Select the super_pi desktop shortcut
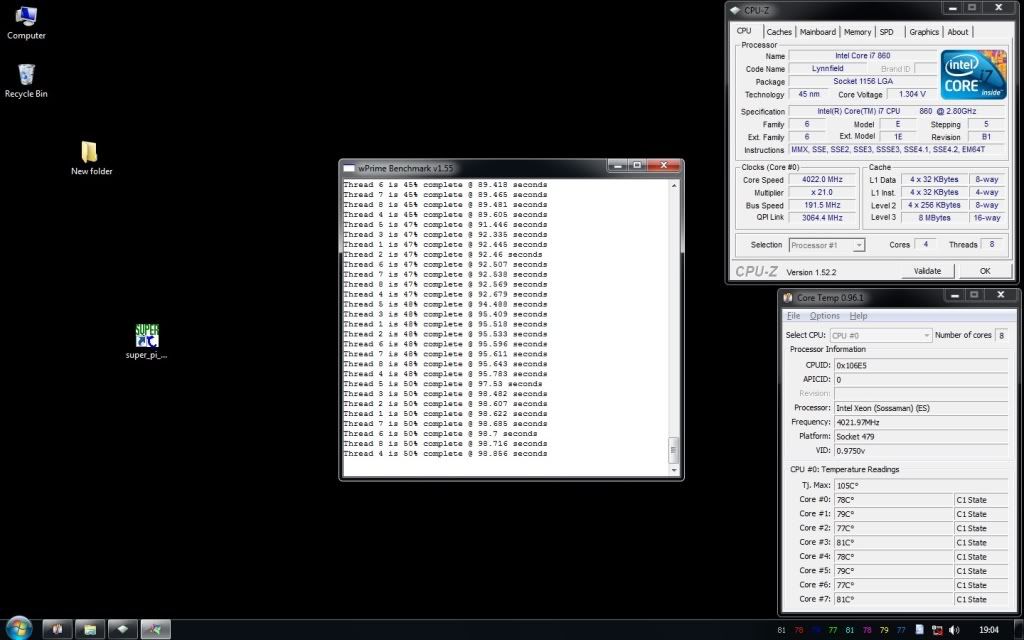 pos(146,342)
